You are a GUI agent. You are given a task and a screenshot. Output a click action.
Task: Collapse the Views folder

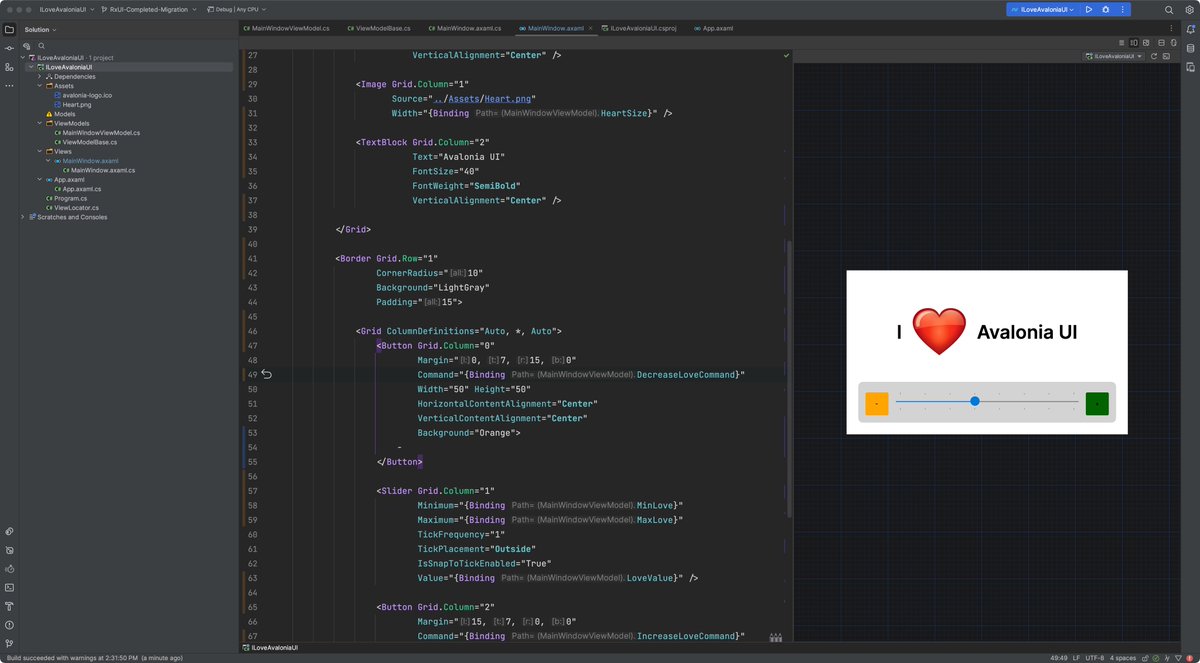click(39, 151)
